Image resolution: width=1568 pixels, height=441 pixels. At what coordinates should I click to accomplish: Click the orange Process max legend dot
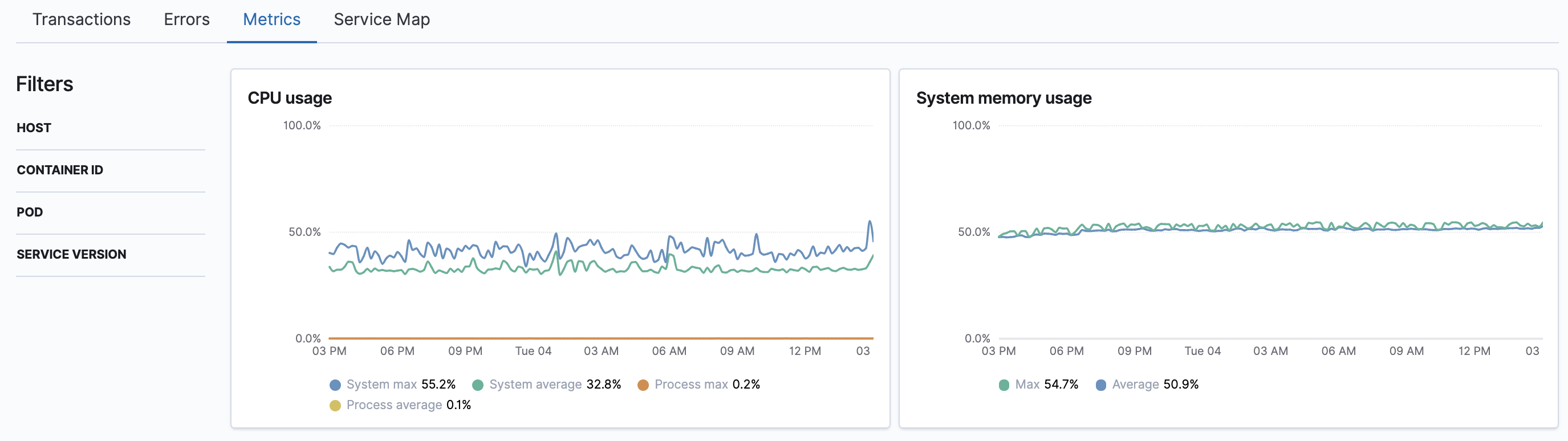tap(643, 385)
